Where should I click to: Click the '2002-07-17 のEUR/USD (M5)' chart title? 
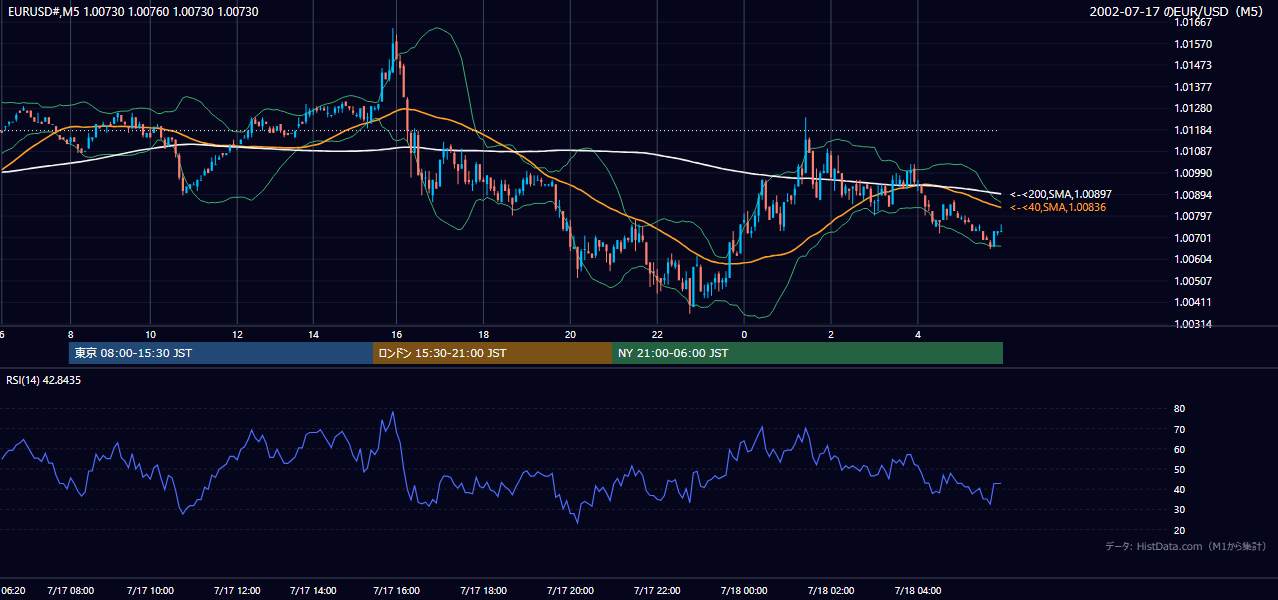(x=1177, y=11)
